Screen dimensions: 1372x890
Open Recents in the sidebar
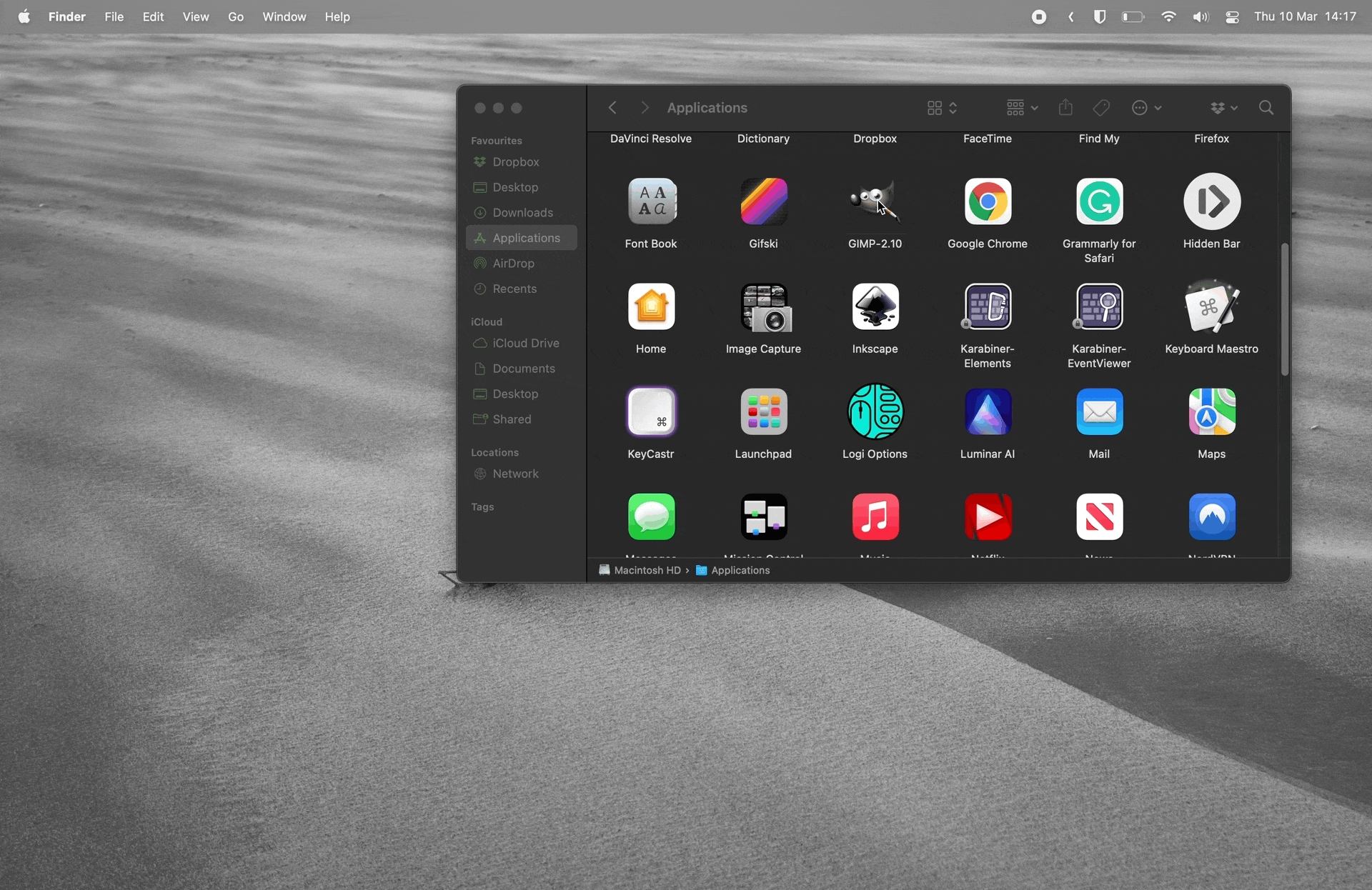click(x=521, y=289)
